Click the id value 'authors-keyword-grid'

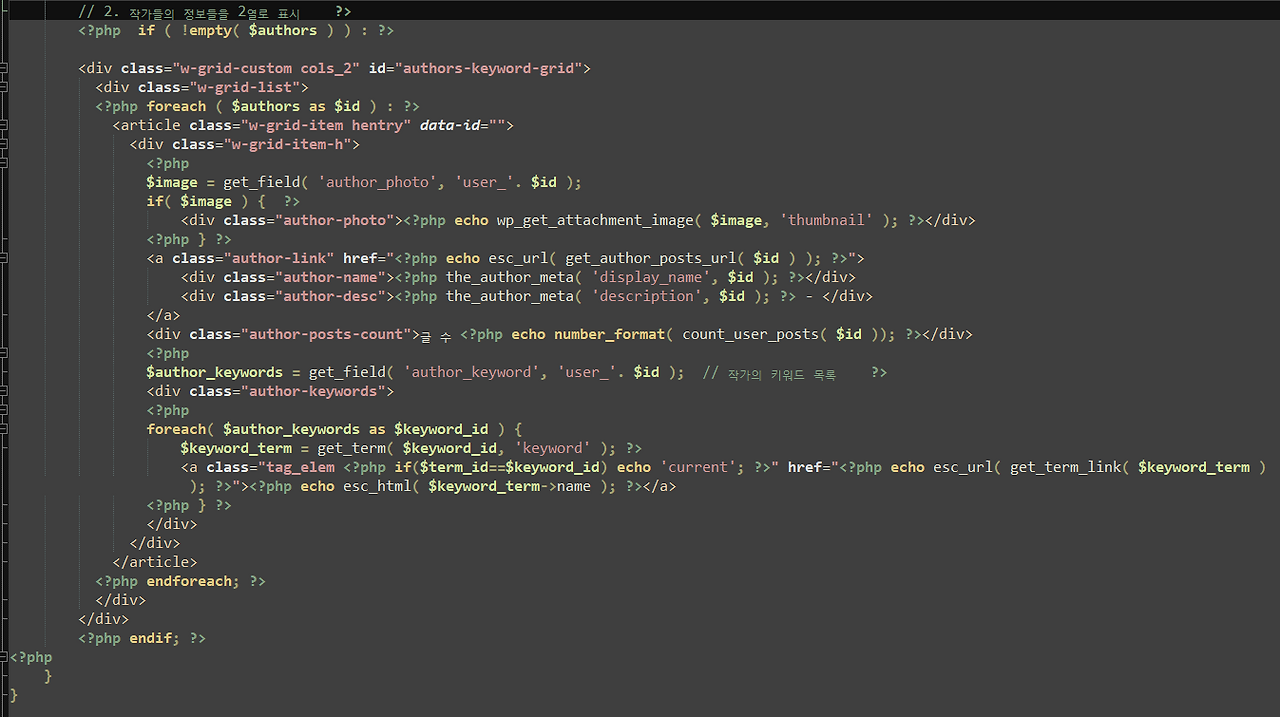point(489,68)
